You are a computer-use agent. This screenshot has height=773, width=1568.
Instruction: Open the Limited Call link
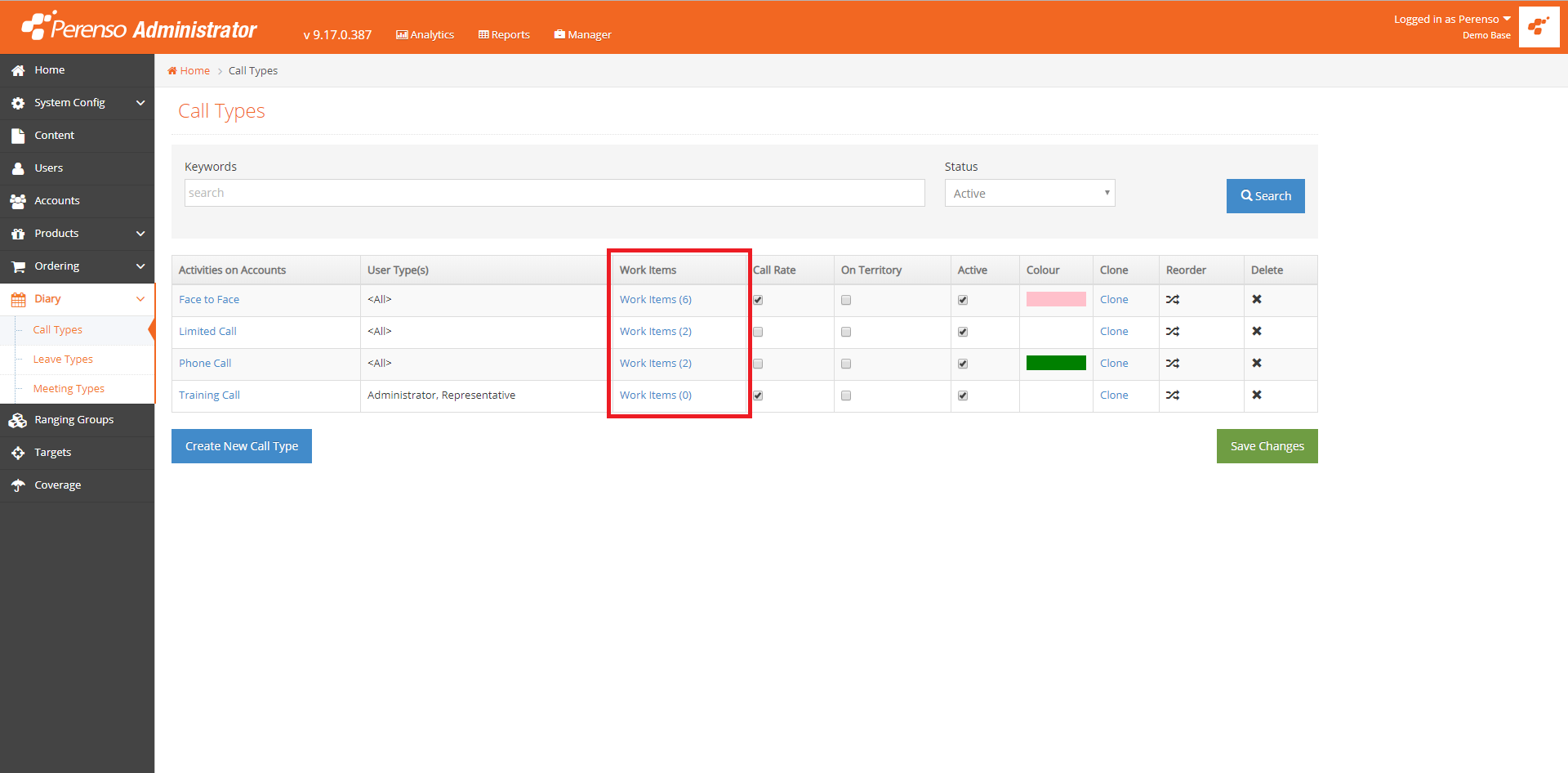point(207,332)
